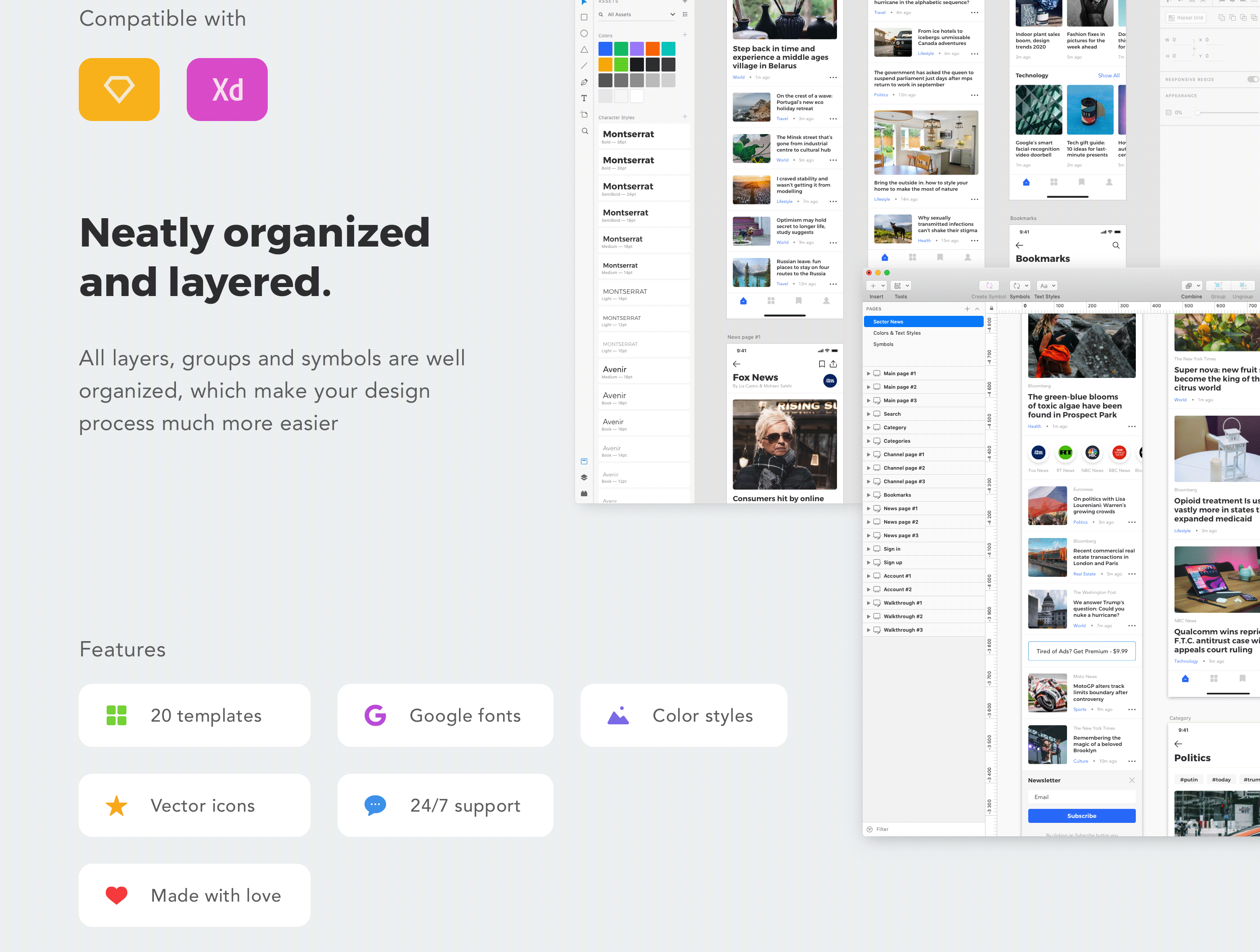Select the Text tool in XD
Image resolution: width=1260 pixels, height=952 pixels.
pyautogui.click(x=584, y=99)
